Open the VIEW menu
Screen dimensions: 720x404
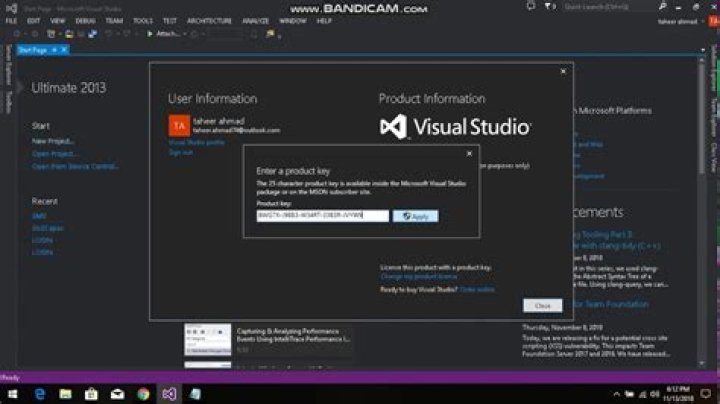click(x=57, y=21)
